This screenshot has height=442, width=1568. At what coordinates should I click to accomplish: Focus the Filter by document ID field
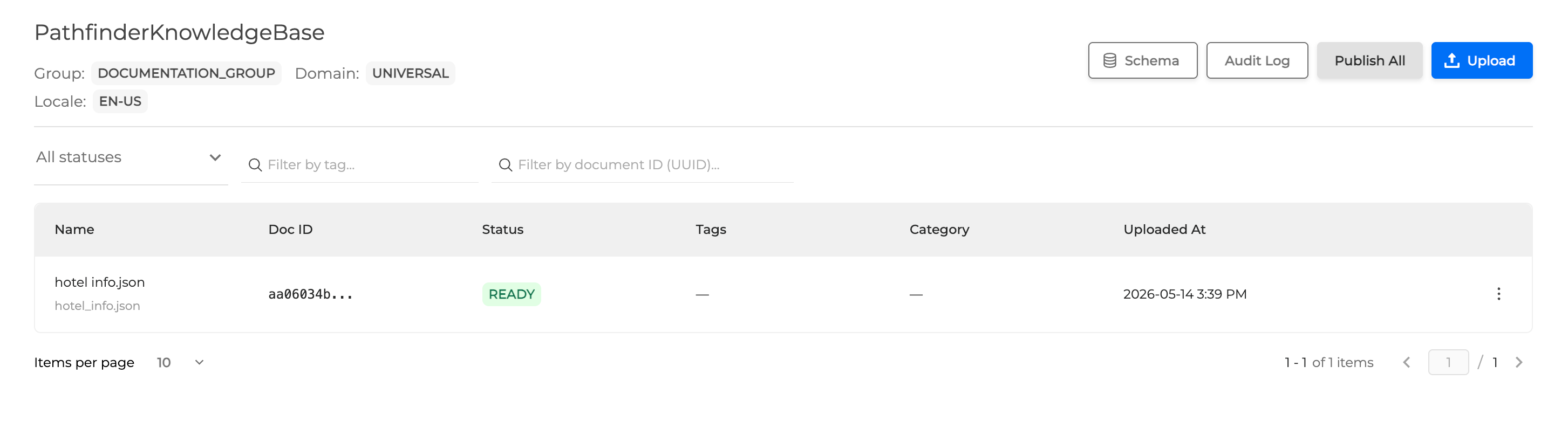pos(642,165)
